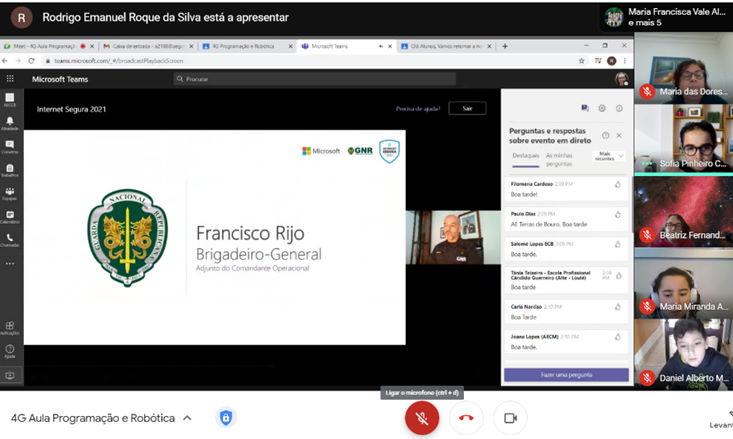Open Calendar in Teams sidebar

point(10,216)
